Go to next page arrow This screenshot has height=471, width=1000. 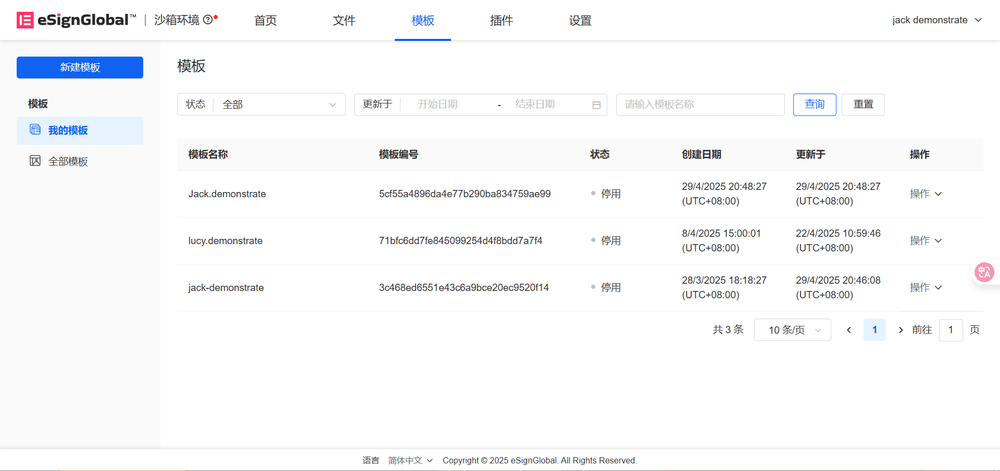(900, 330)
